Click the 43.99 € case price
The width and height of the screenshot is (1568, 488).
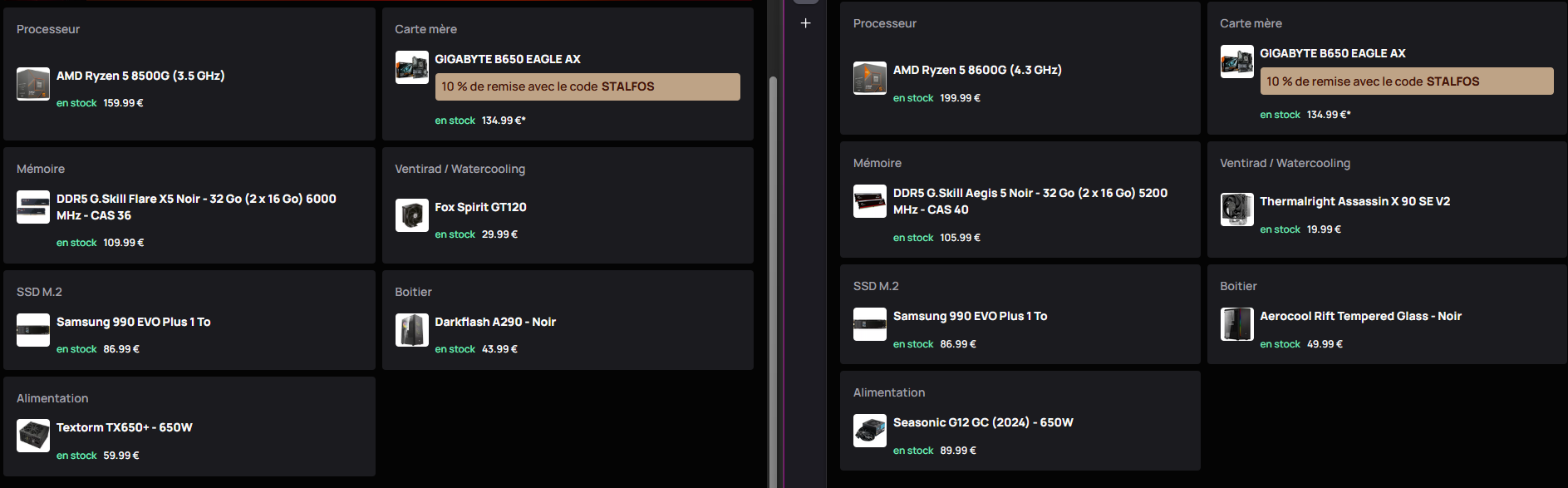[499, 349]
